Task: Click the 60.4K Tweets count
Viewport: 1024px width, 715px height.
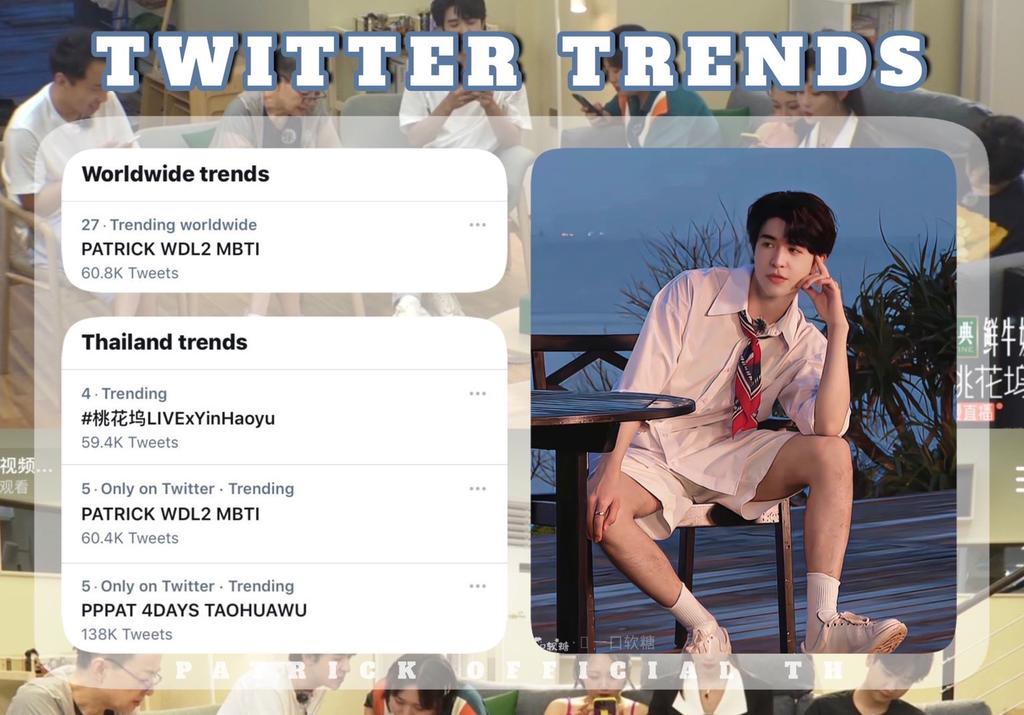Action: (129, 538)
